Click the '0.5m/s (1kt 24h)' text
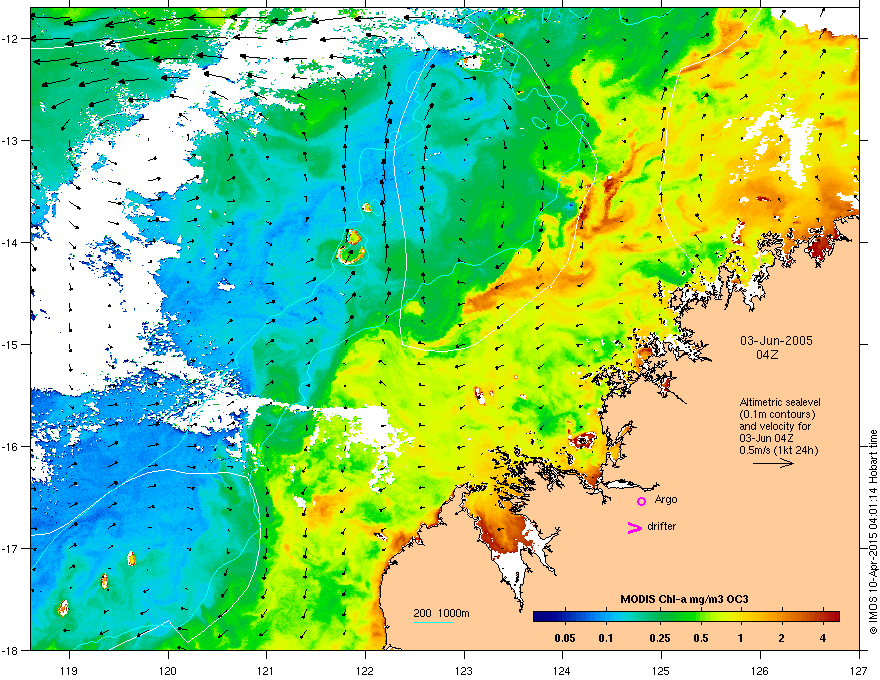The width and height of the screenshot is (880, 680). coord(779,450)
